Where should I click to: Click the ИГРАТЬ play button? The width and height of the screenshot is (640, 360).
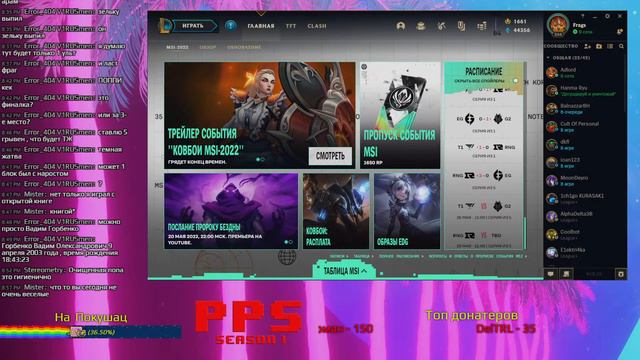click(194, 26)
